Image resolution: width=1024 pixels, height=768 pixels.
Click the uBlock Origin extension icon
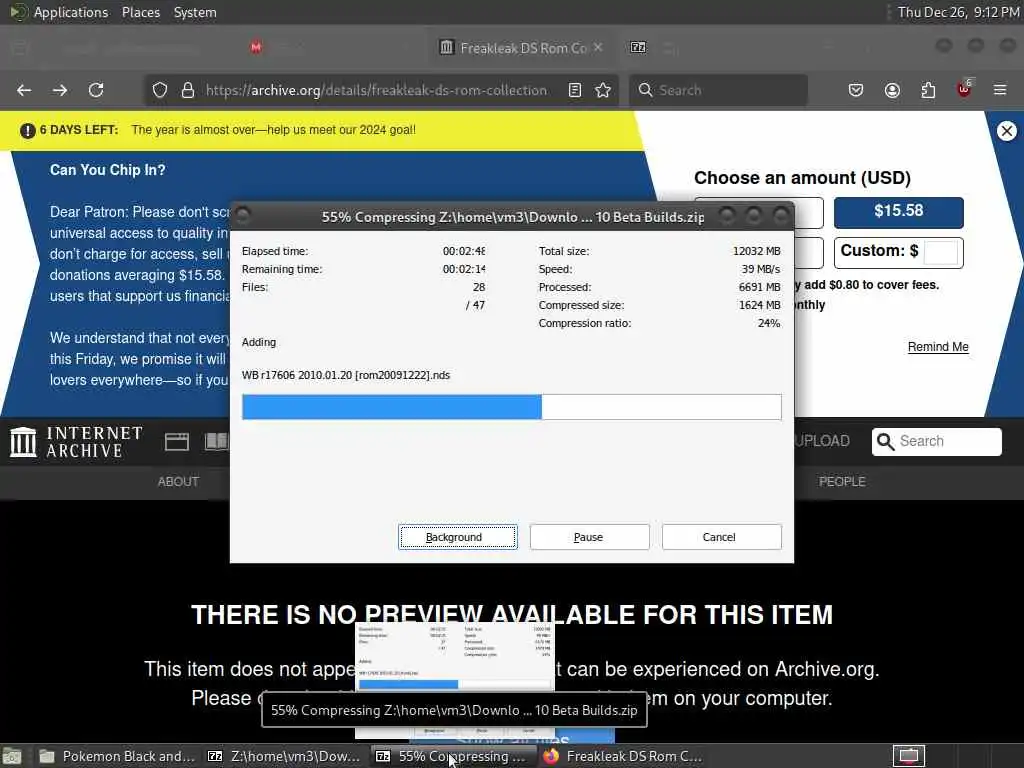[965, 89]
